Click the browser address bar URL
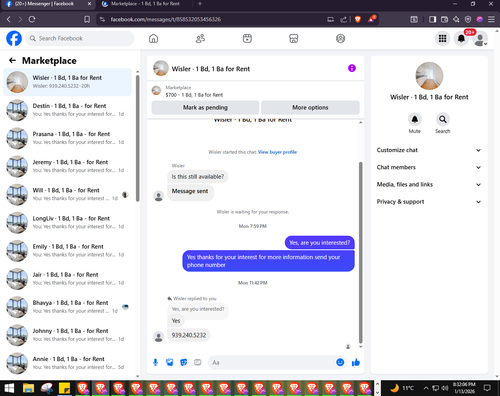Viewport: 500px width, 396px height. [x=166, y=19]
